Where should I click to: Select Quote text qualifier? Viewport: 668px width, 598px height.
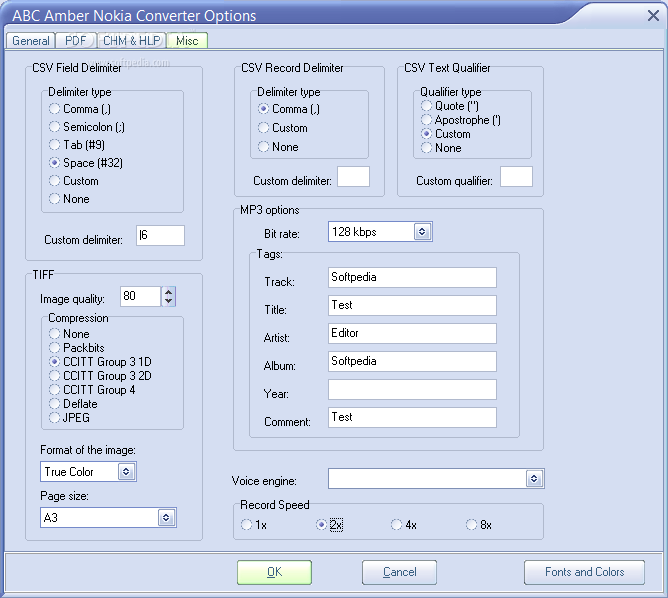pyautogui.click(x=450, y=106)
